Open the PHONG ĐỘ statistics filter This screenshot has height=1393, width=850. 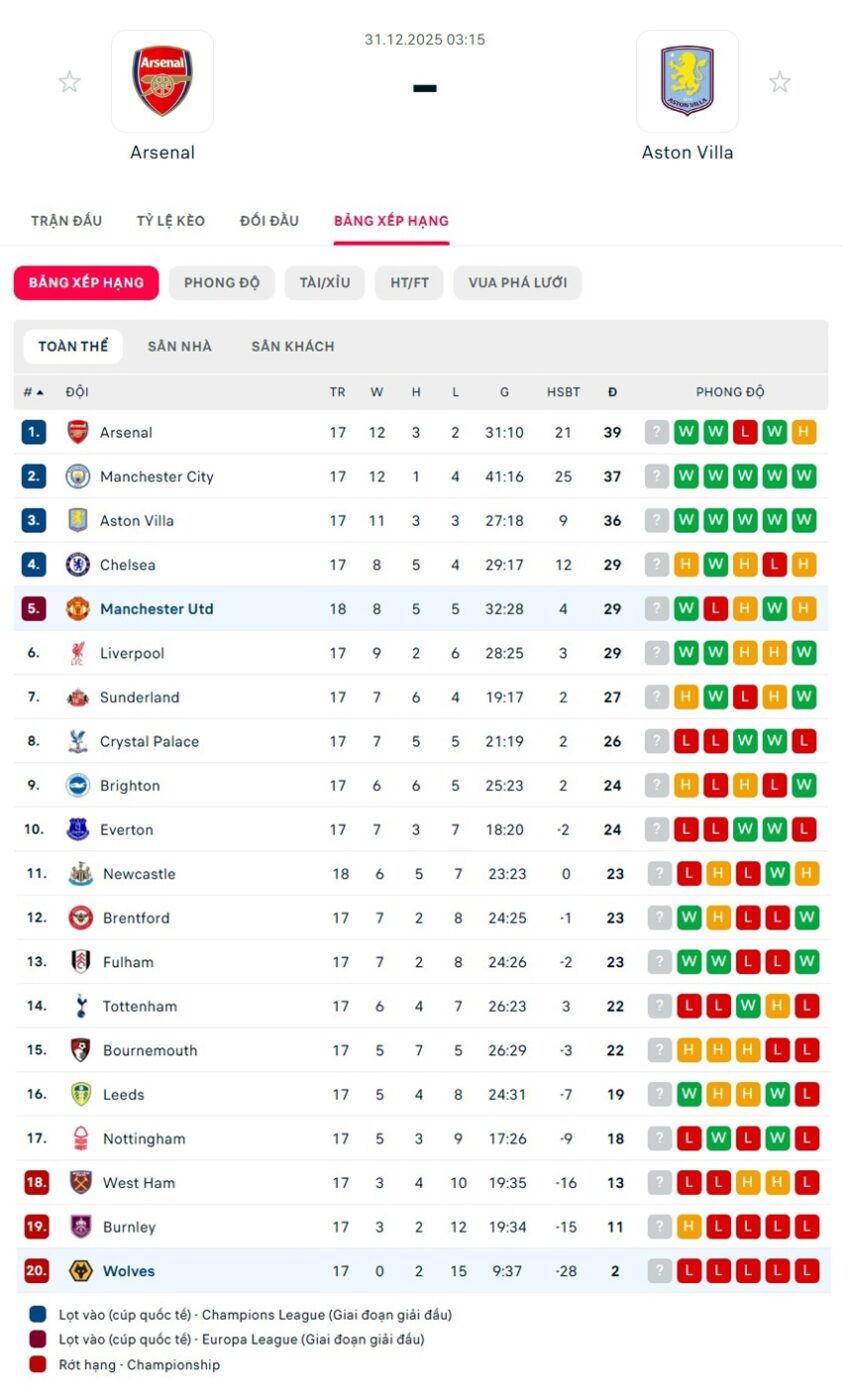pyautogui.click(x=221, y=282)
